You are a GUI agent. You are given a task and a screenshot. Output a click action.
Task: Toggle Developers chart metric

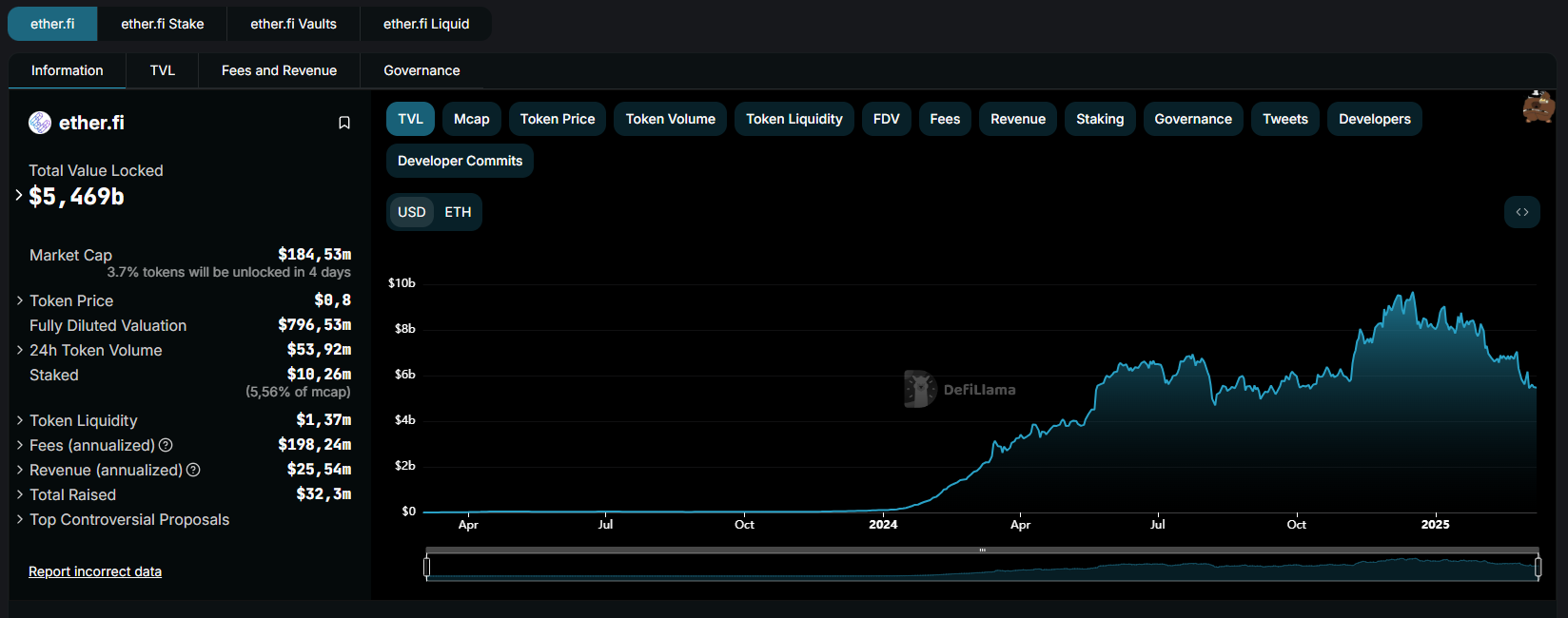1375,119
